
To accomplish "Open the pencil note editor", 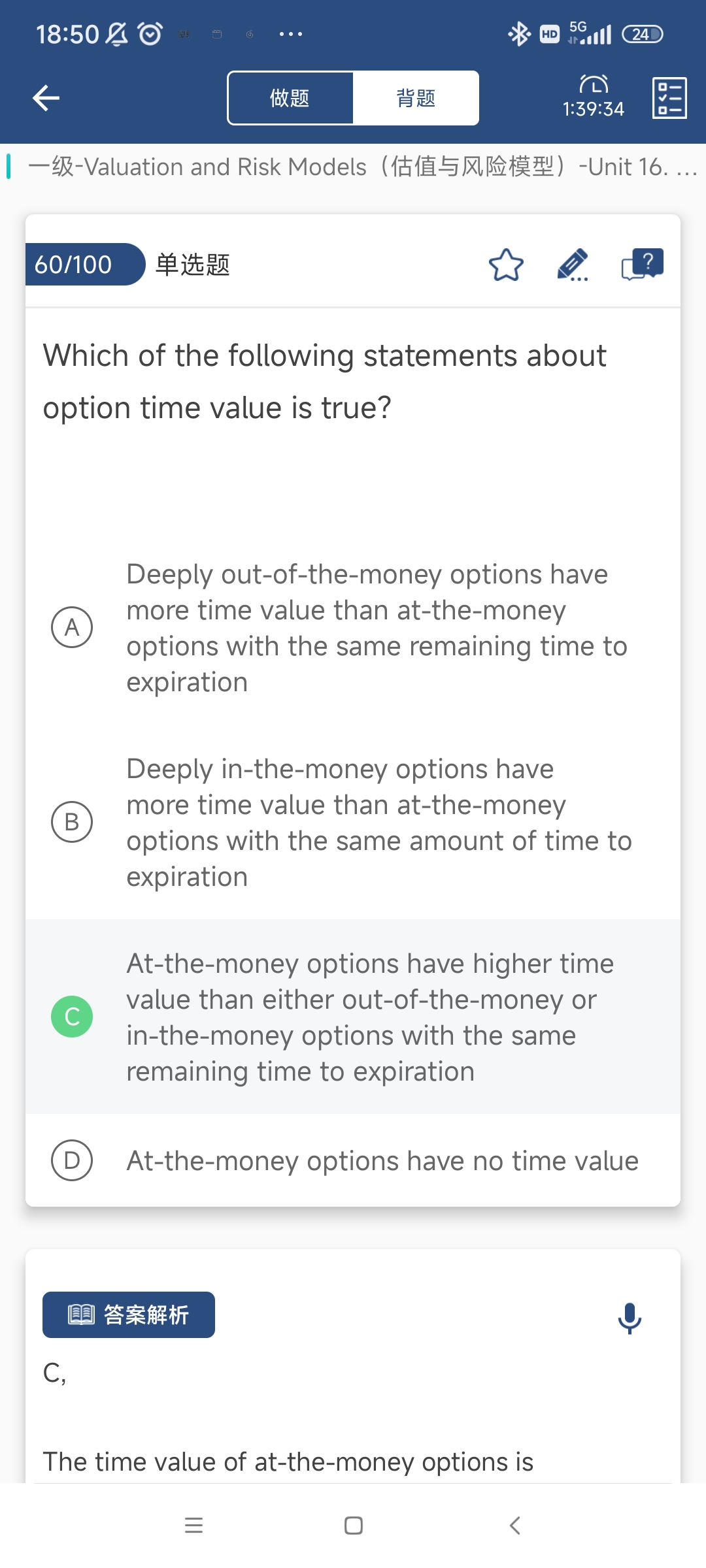I will 573,265.
